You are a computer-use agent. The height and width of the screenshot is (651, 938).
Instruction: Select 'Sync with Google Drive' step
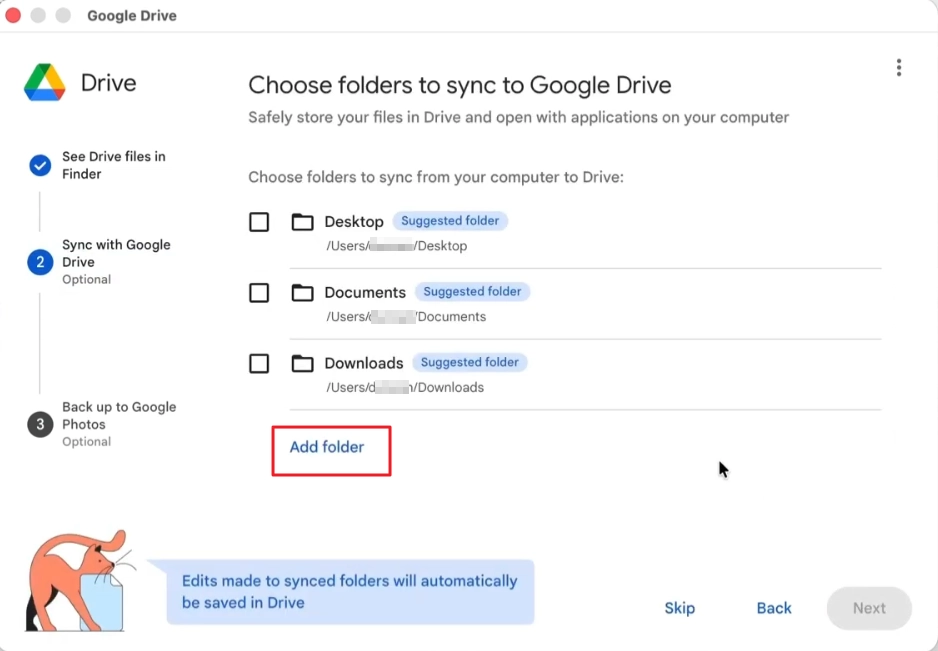click(x=116, y=261)
